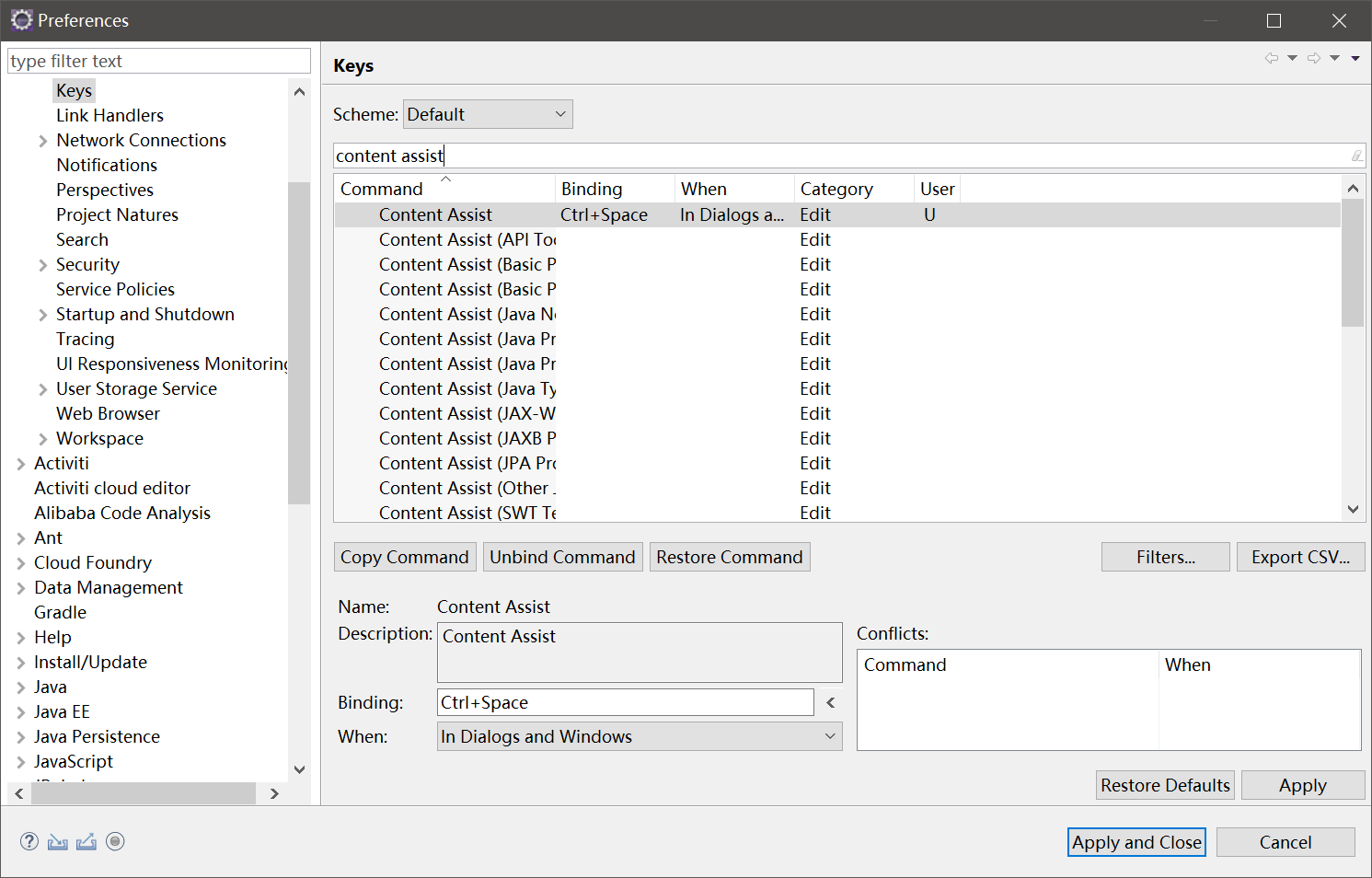
Task: Sort table by Command column header
Action: pyautogui.click(x=445, y=189)
